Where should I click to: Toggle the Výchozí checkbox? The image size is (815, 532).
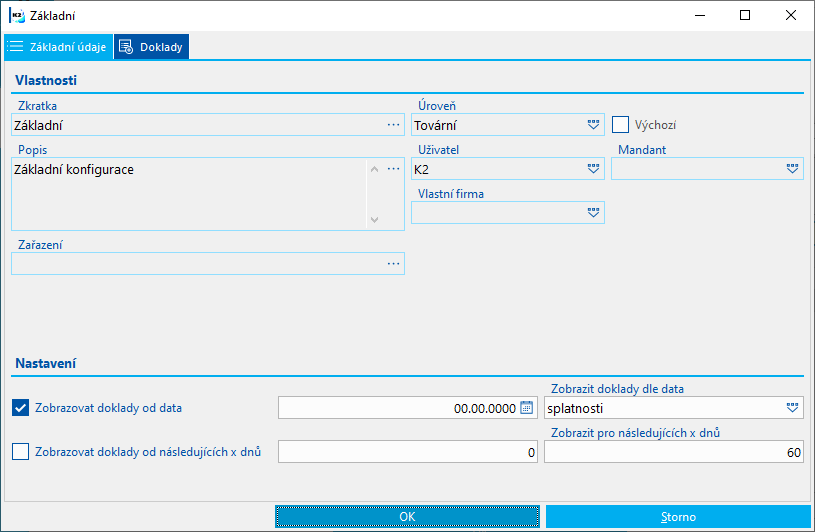pyautogui.click(x=620, y=125)
